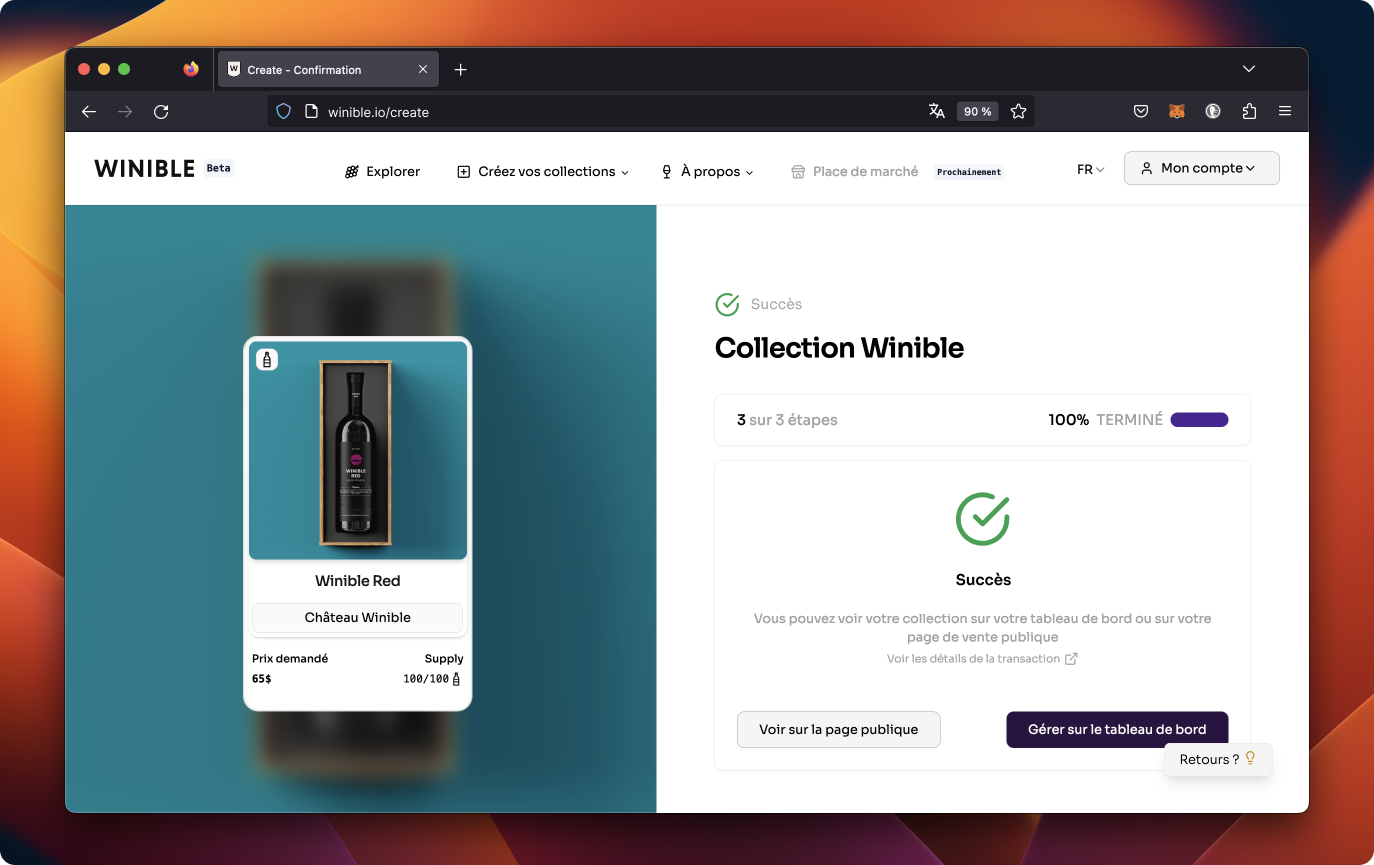Click Gérer sur le tableau de bord
Viewport: 1374px width, 865px height.
tap(1117, 730)
